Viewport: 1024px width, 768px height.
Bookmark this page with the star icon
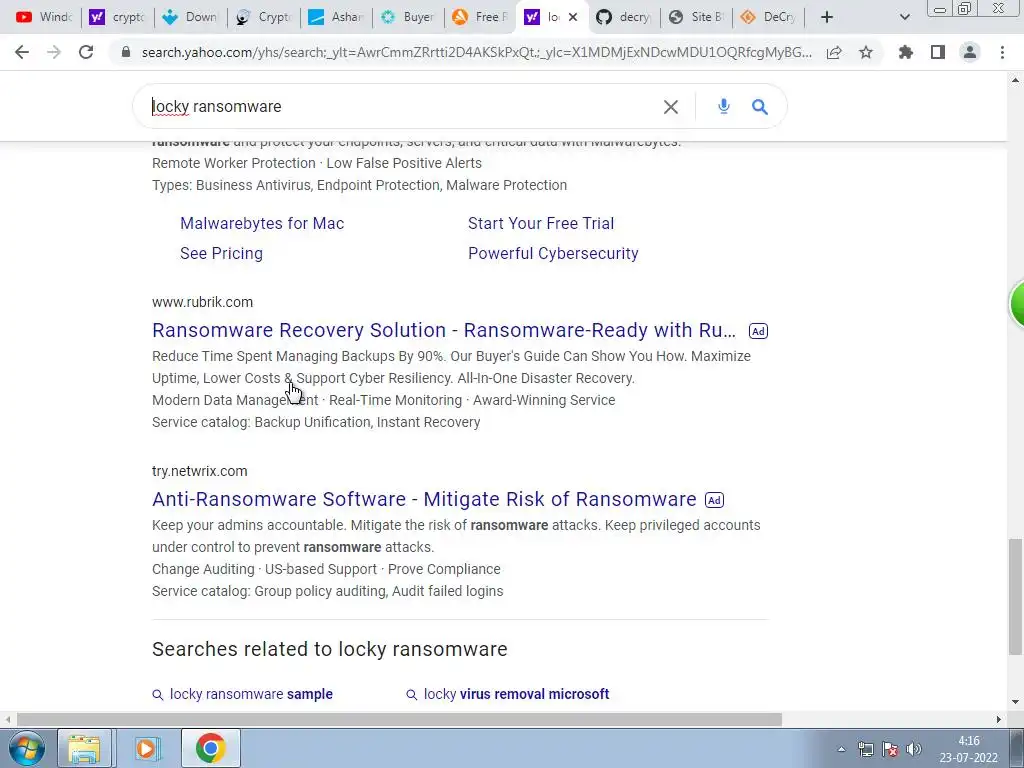(866, 52)
